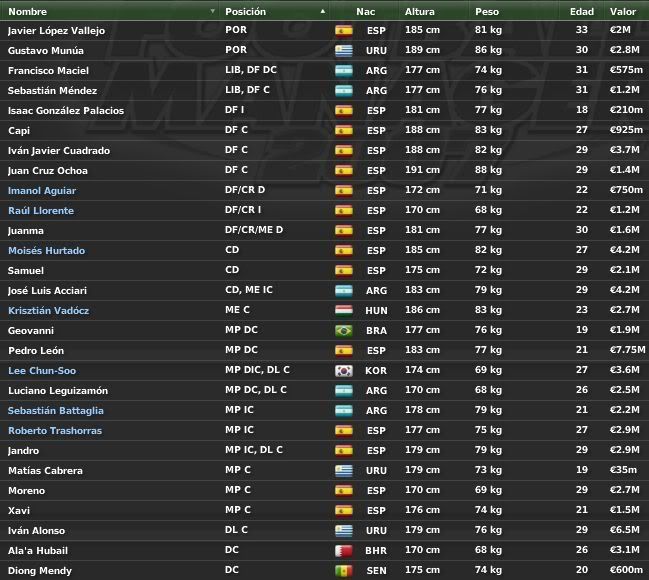Click Matías Cabrera's value €35m

point(623,470)
